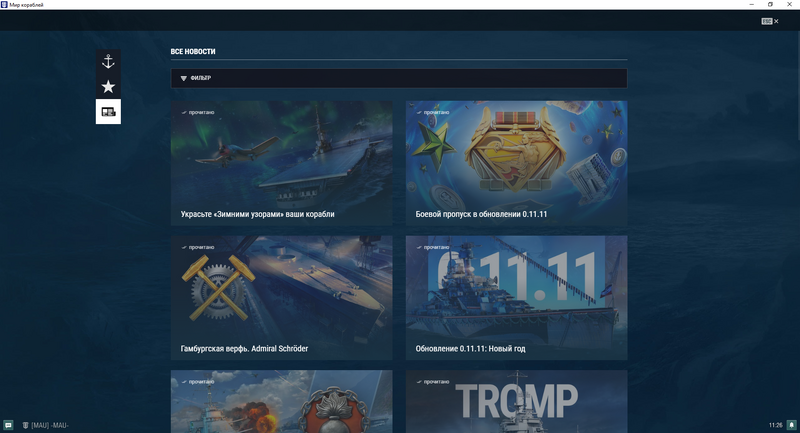Click the 11:26 clock text
This screenshot has height=433, width=800.
pyautogui.click(x=776, y=425)
